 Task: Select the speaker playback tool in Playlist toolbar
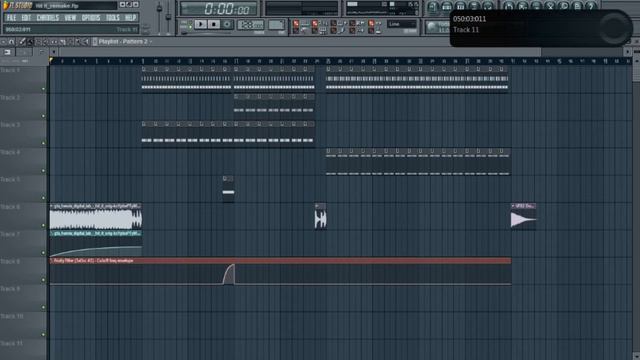pos(85,42)
